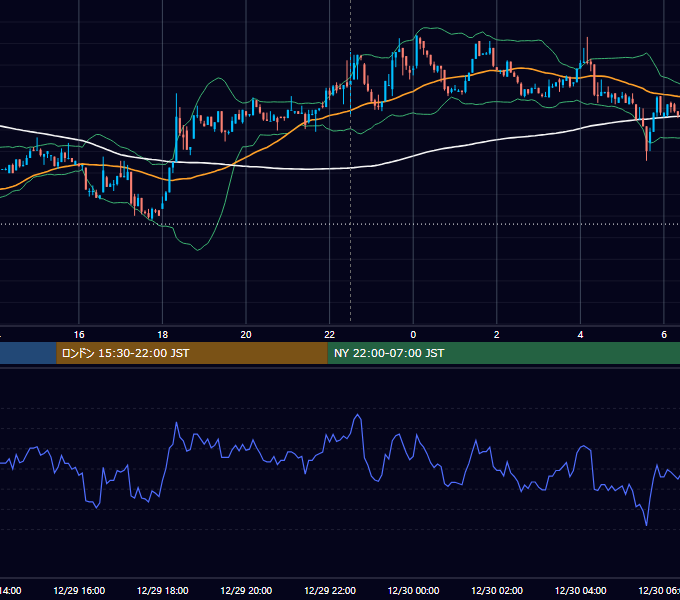680x600 pixels.
Task: Click the time axis label 2
Action: click(497, 335)
